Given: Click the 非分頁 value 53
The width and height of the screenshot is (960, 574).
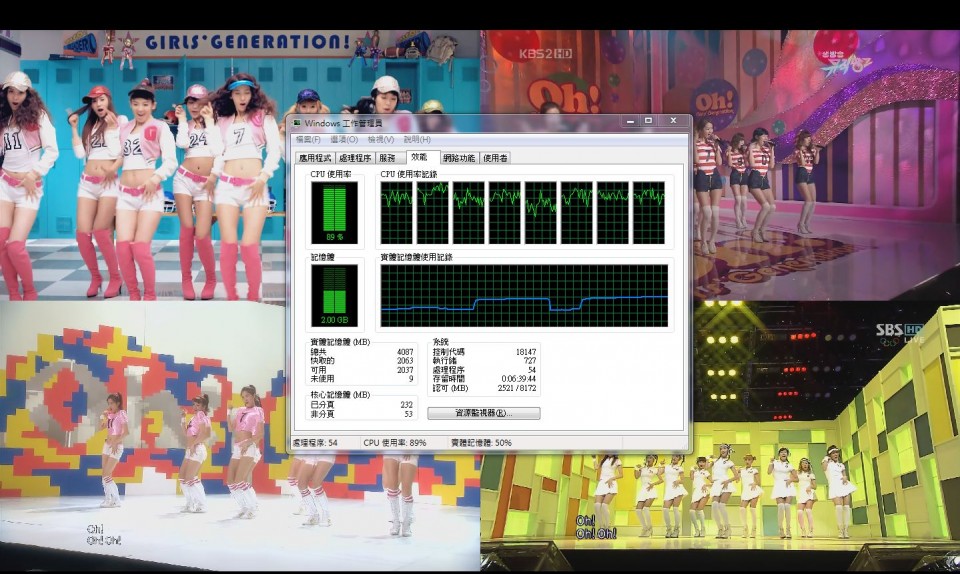Looking at the screenshot, I should 409,414.
